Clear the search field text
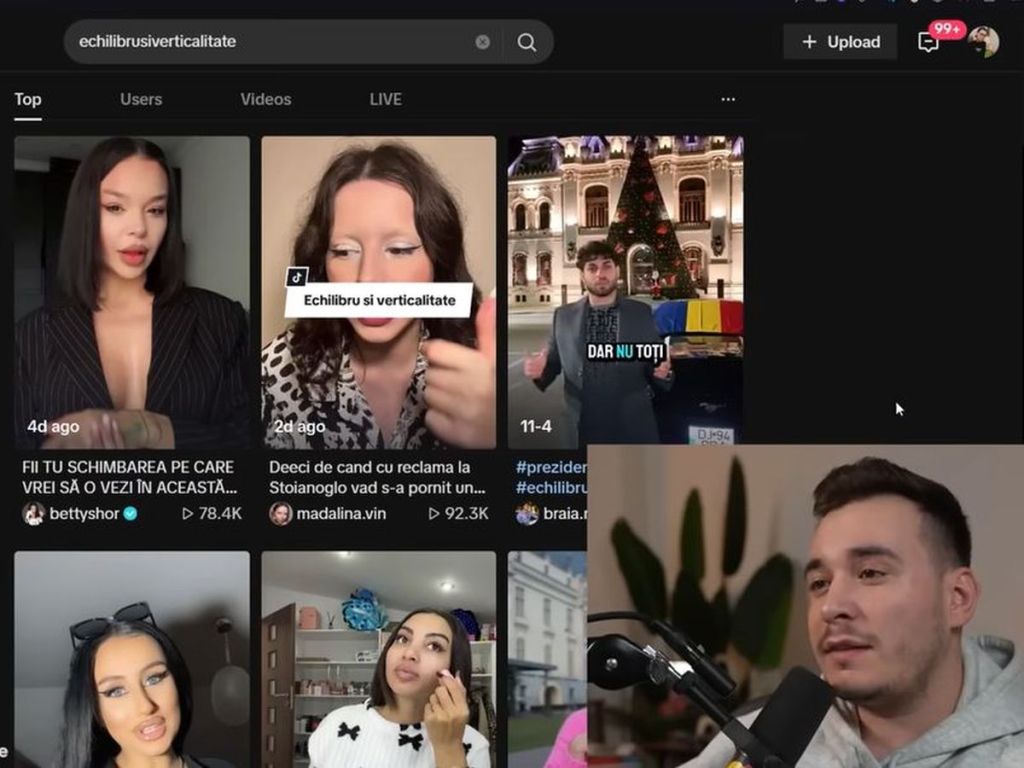 (x=483, y=42)
